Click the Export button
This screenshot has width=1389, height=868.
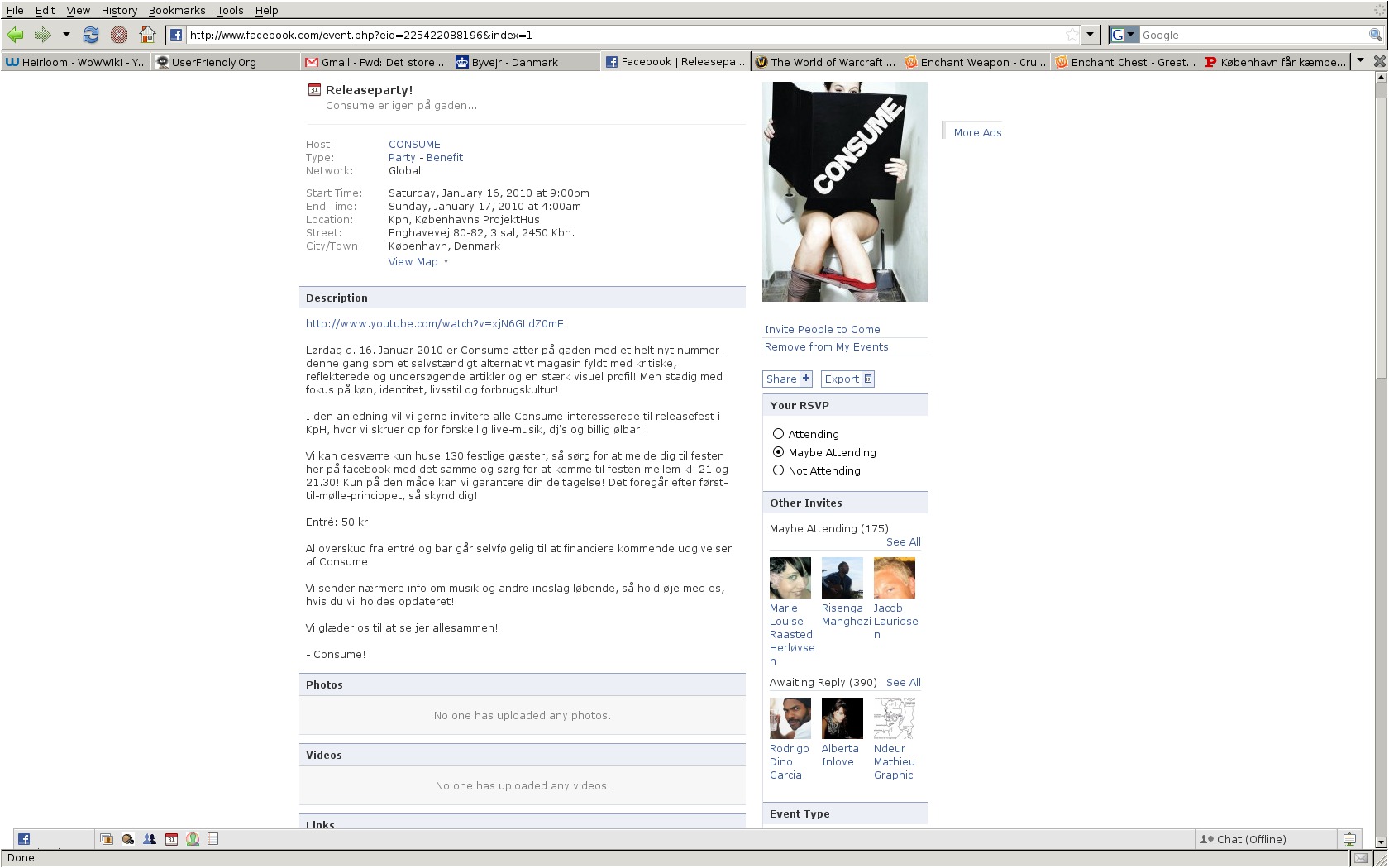click(847, 379)
